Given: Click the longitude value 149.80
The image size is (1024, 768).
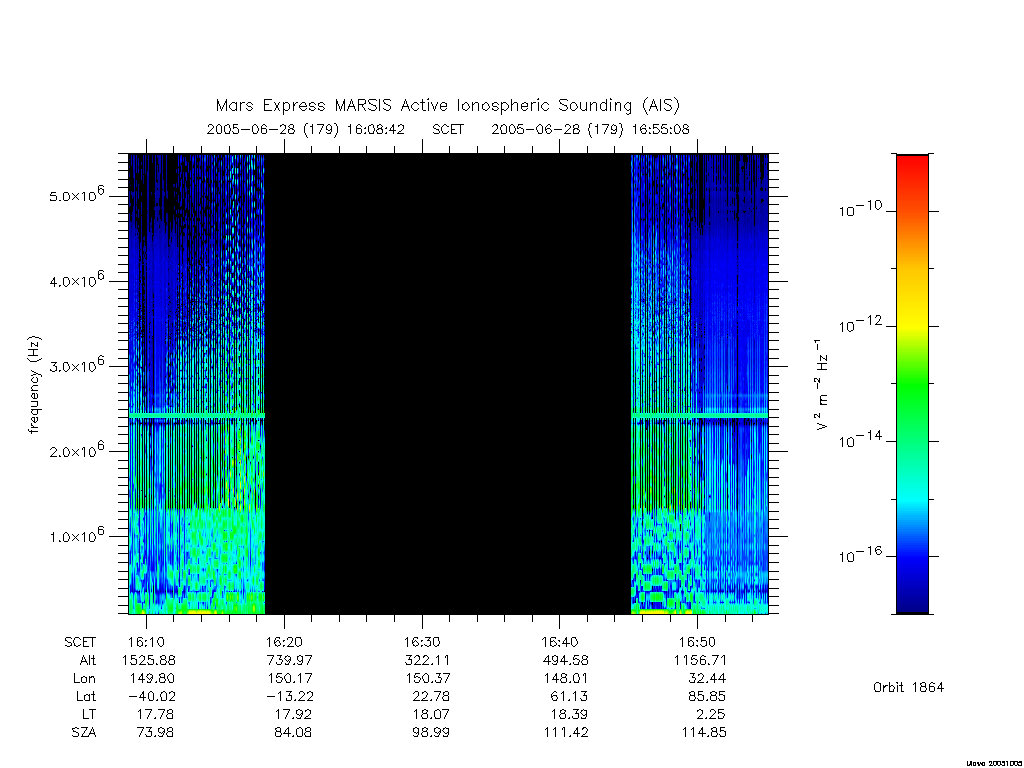Looking at the screenshot, I should 152,679.
